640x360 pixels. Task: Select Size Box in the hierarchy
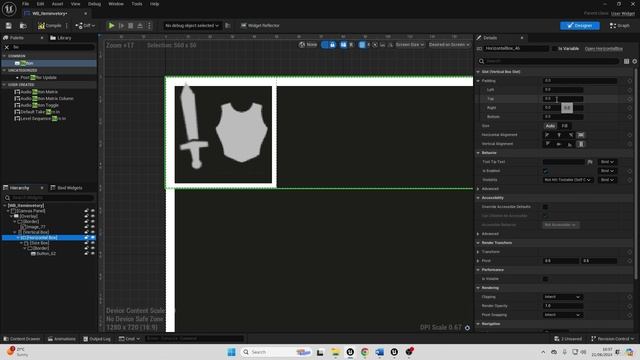[x=37, y=243]
